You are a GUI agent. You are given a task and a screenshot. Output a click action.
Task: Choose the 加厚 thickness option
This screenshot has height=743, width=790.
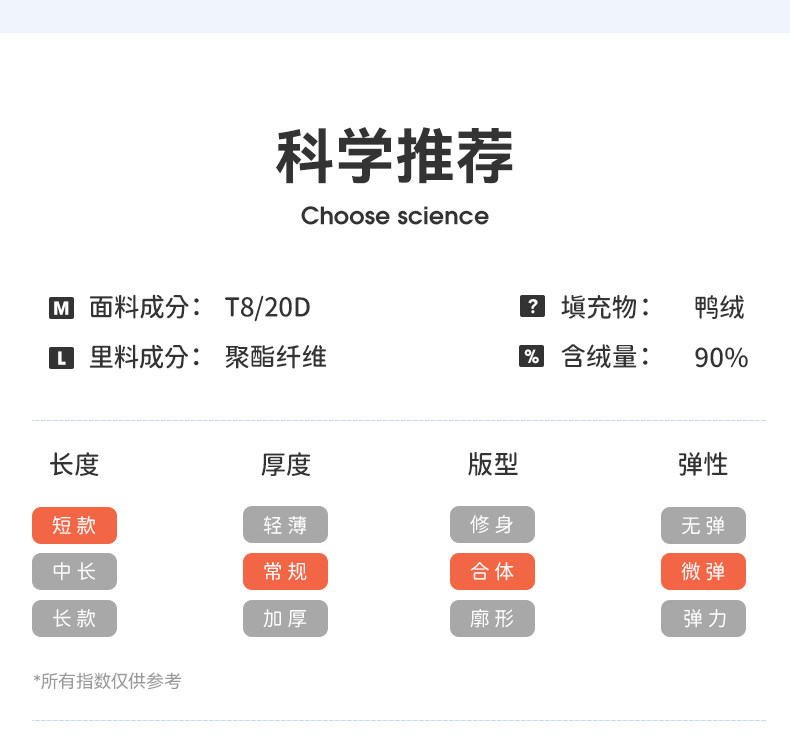pyautogui.click(x=285, y=619)
